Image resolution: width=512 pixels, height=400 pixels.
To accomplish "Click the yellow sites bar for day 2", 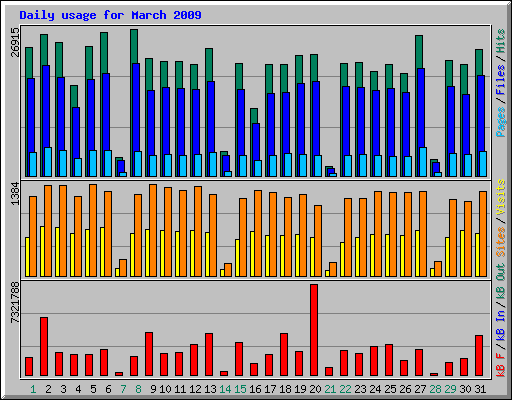I will click(42, 251).
